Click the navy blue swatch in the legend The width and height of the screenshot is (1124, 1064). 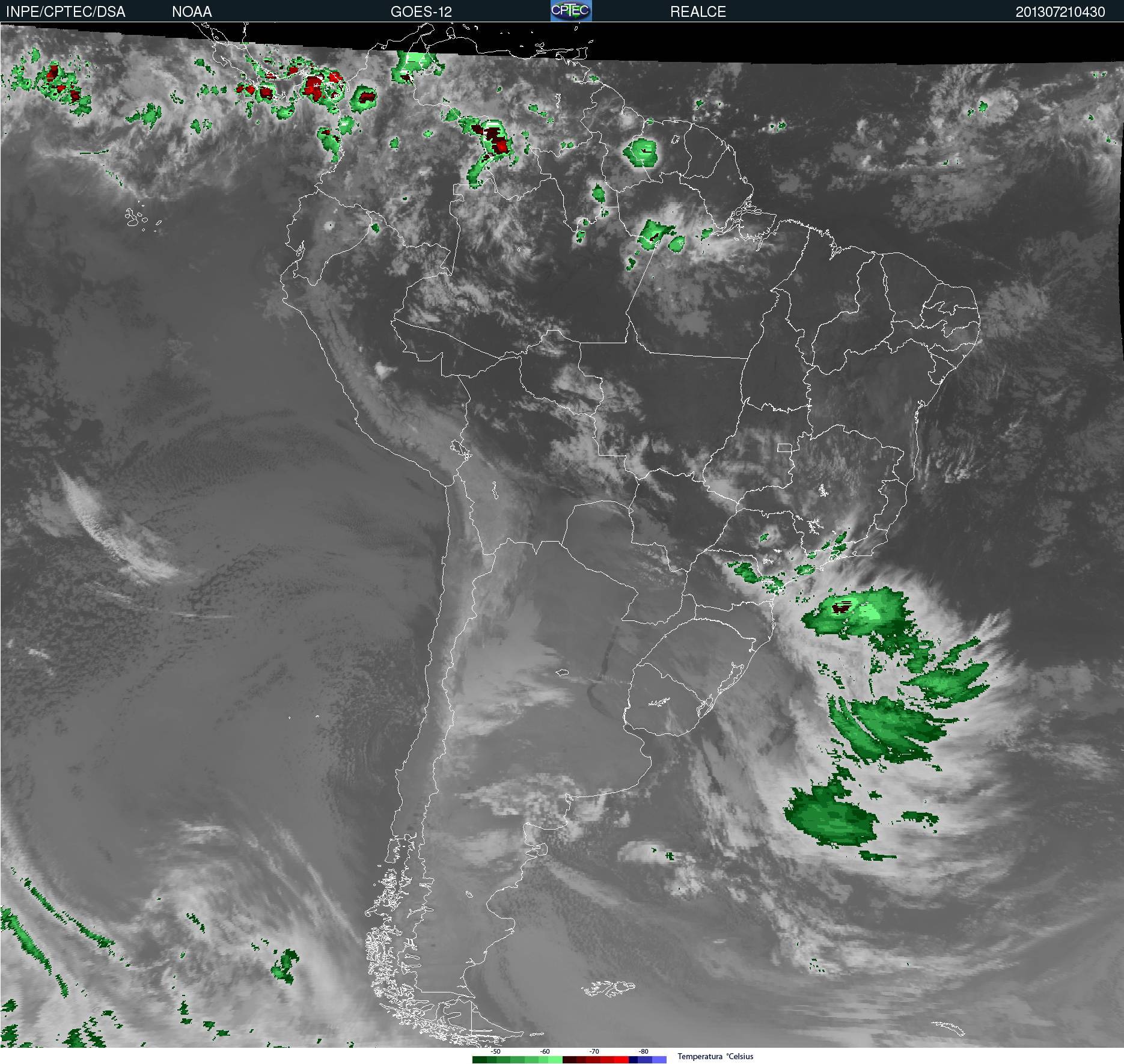point(633,1060)
